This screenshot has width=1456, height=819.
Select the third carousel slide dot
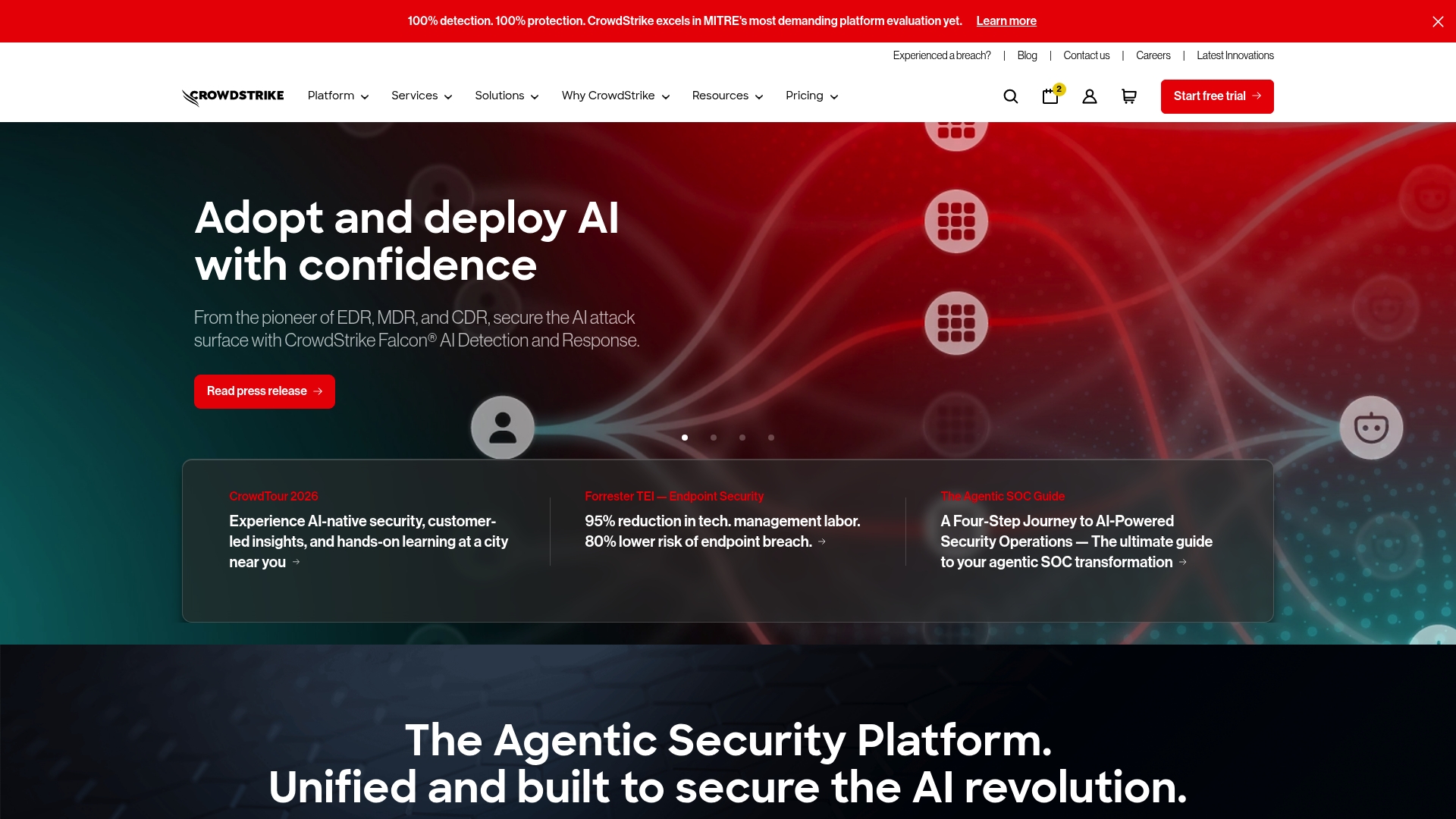pos(742,438)
